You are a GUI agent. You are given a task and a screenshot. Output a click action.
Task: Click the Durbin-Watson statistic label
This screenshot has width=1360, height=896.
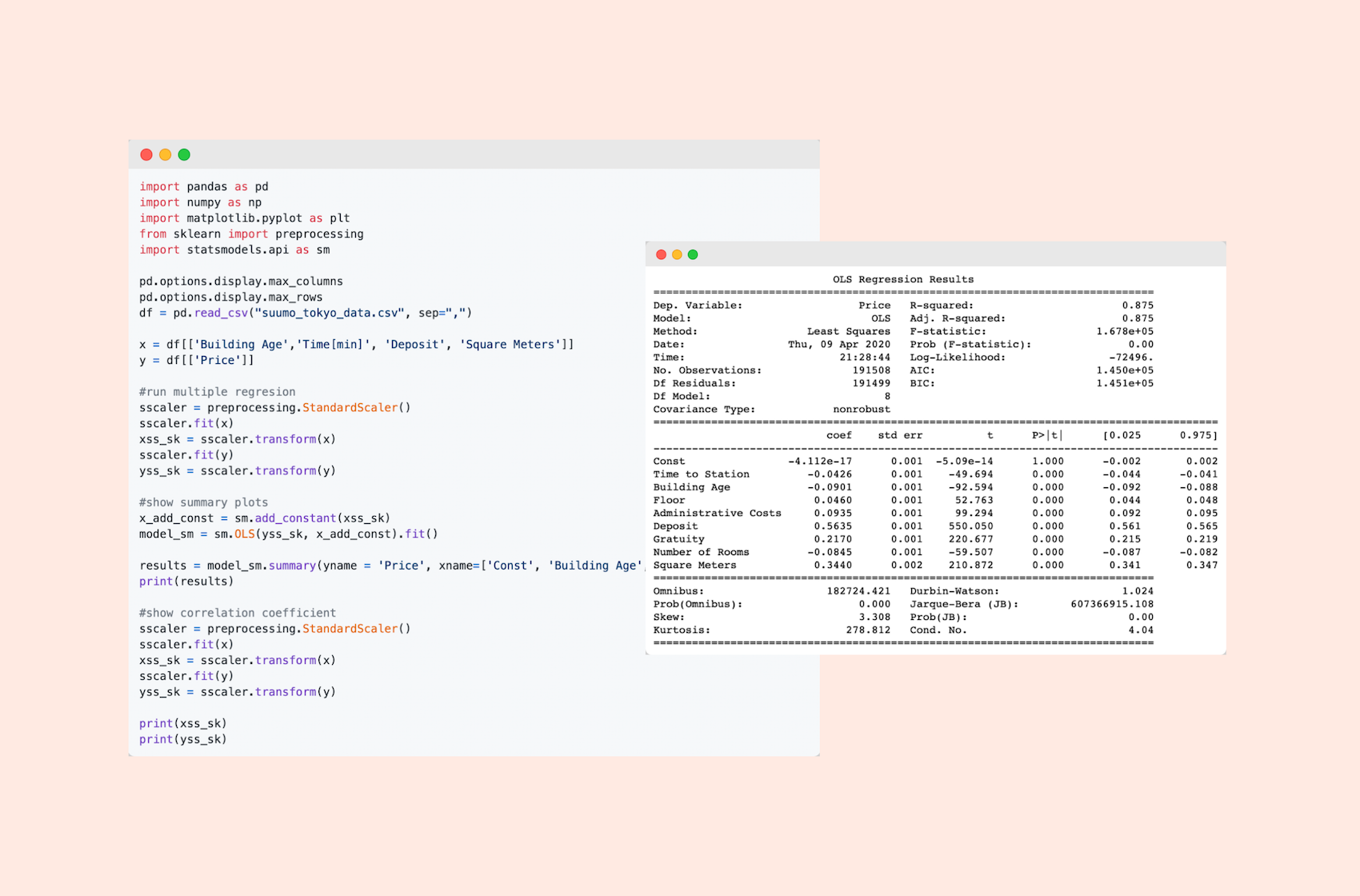[x=954, y=591]
